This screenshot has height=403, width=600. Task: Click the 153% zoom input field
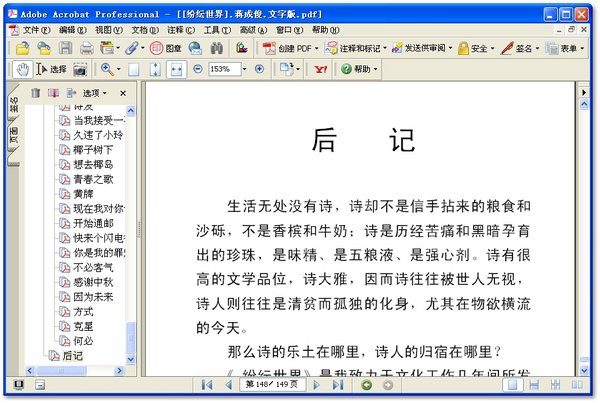[x=225, y=69]
